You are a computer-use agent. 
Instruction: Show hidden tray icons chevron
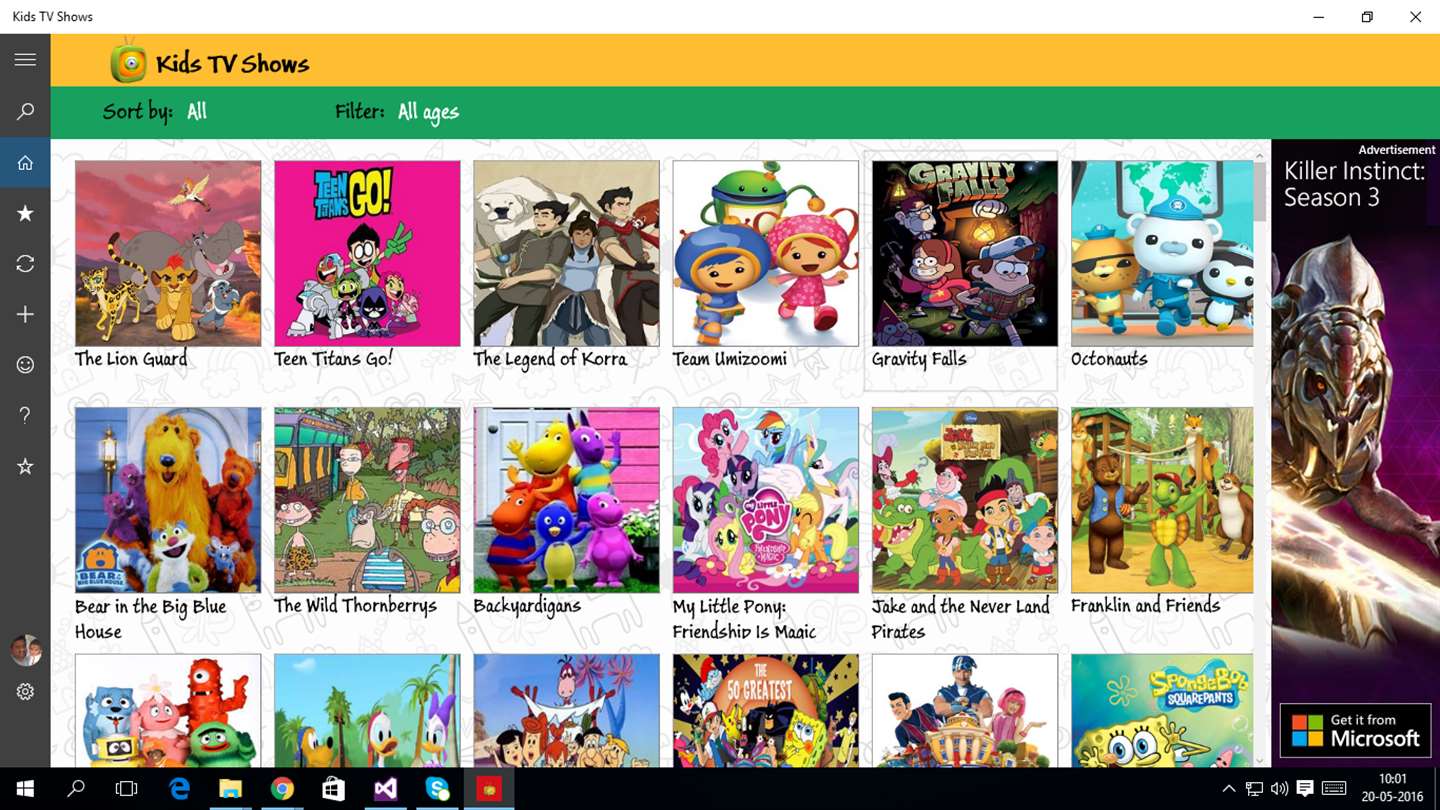click(1229, 789)
